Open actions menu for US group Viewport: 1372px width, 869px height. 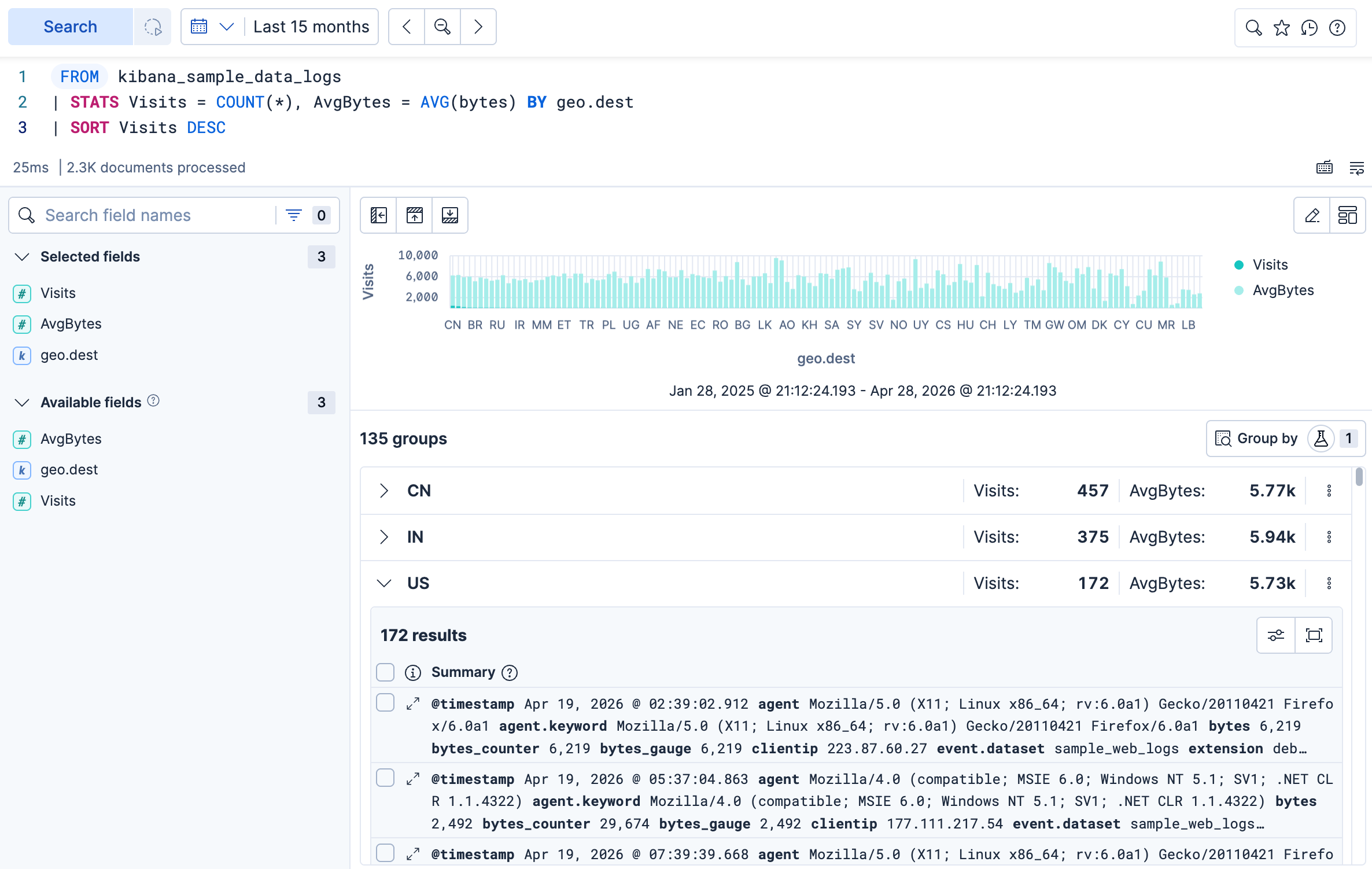[1329, 584]
